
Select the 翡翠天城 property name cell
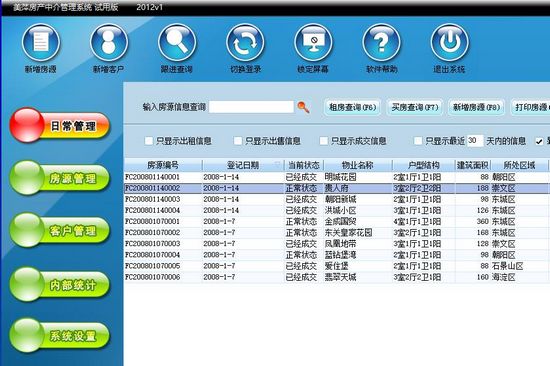pos(357,277)
